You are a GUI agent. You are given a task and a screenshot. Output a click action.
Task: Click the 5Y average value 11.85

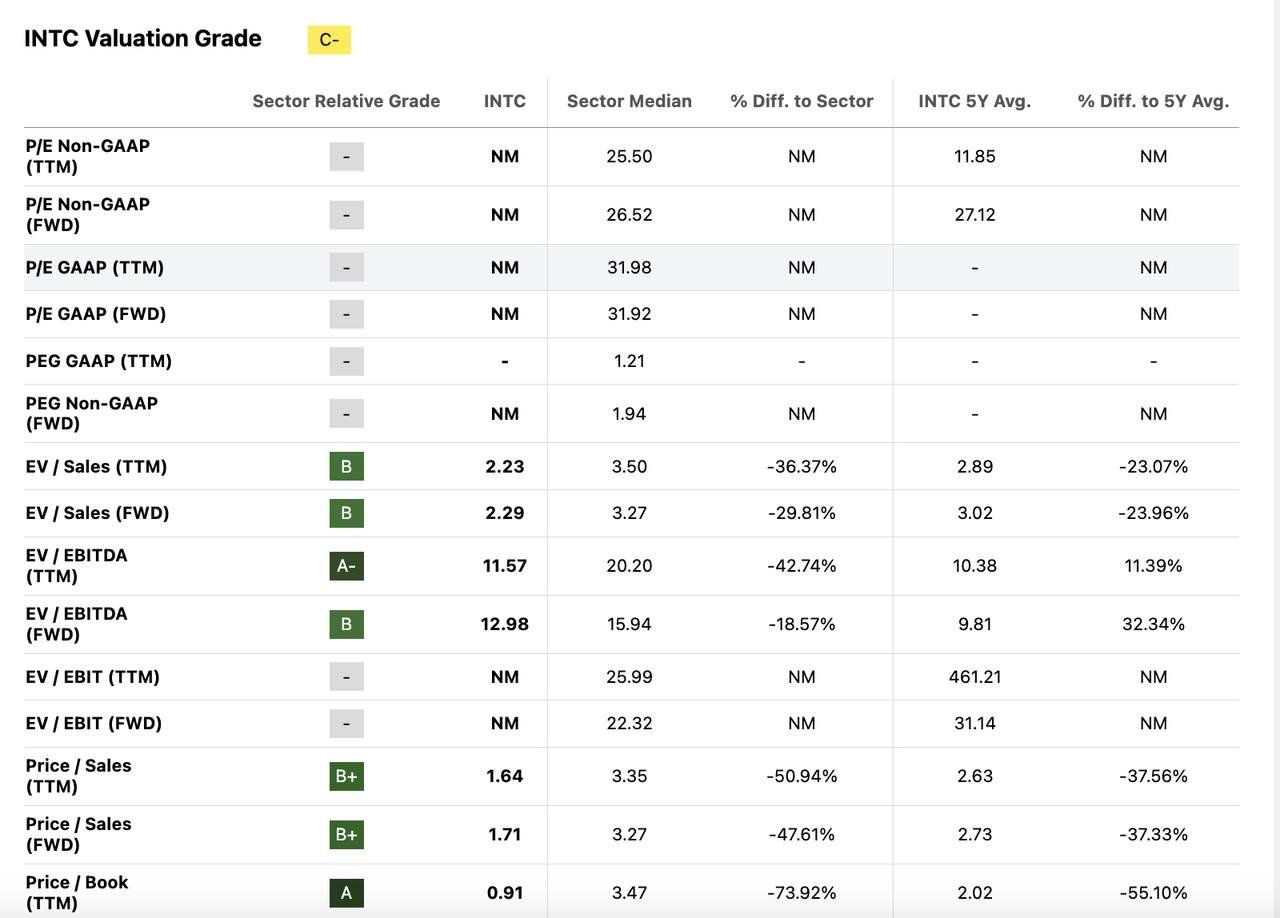point(975,156)
